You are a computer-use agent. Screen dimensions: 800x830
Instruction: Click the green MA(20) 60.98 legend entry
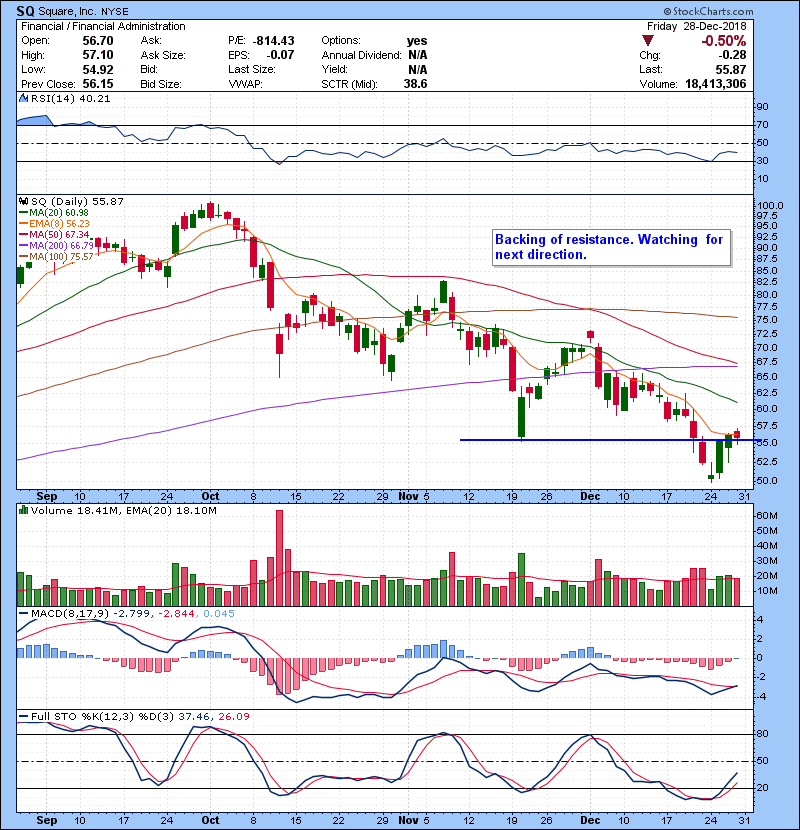coord(54,212)
